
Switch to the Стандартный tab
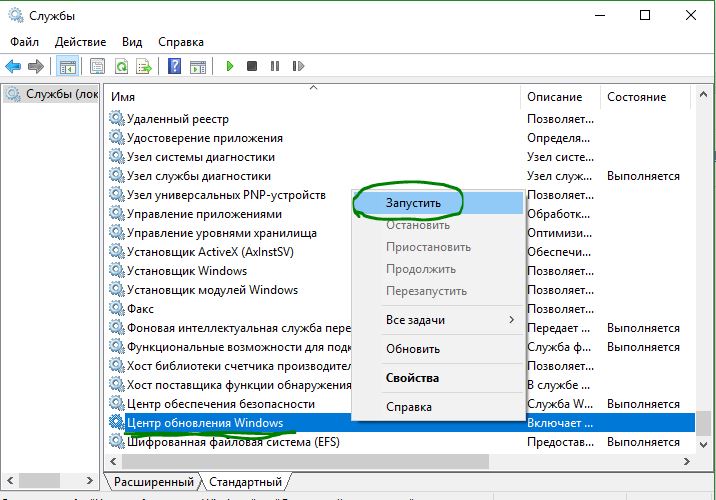pos(245,482)
